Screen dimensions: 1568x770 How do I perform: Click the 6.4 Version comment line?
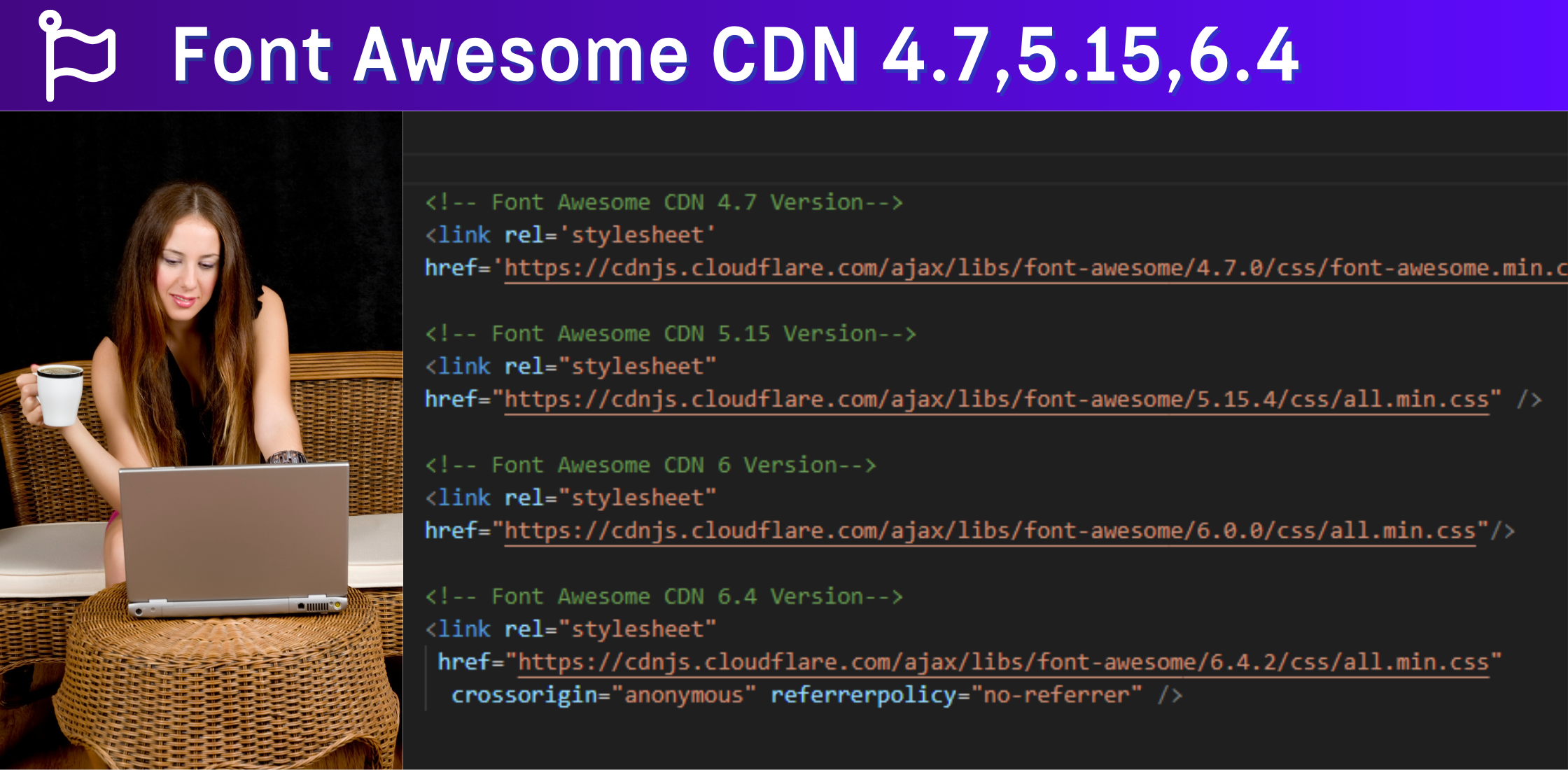pyautogui.click(x=664, y=597)
